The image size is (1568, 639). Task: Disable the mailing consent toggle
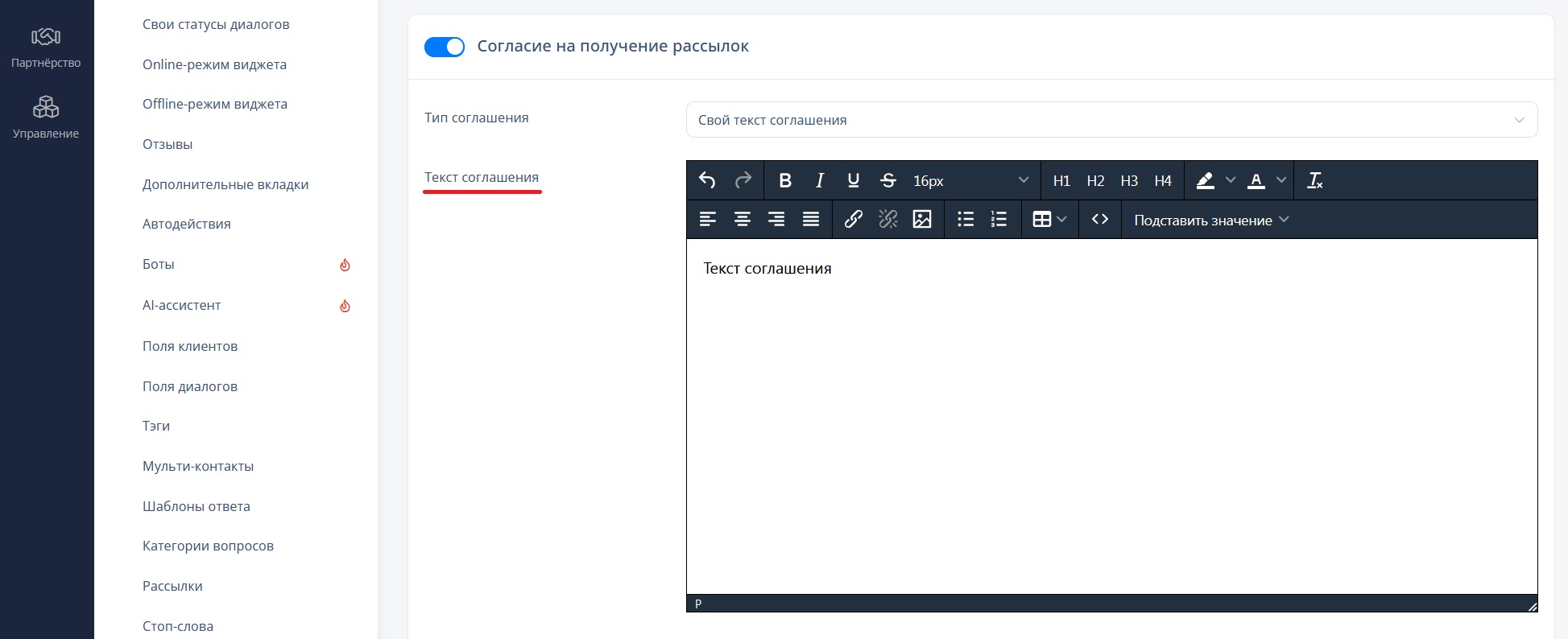(x=445, y=47)
